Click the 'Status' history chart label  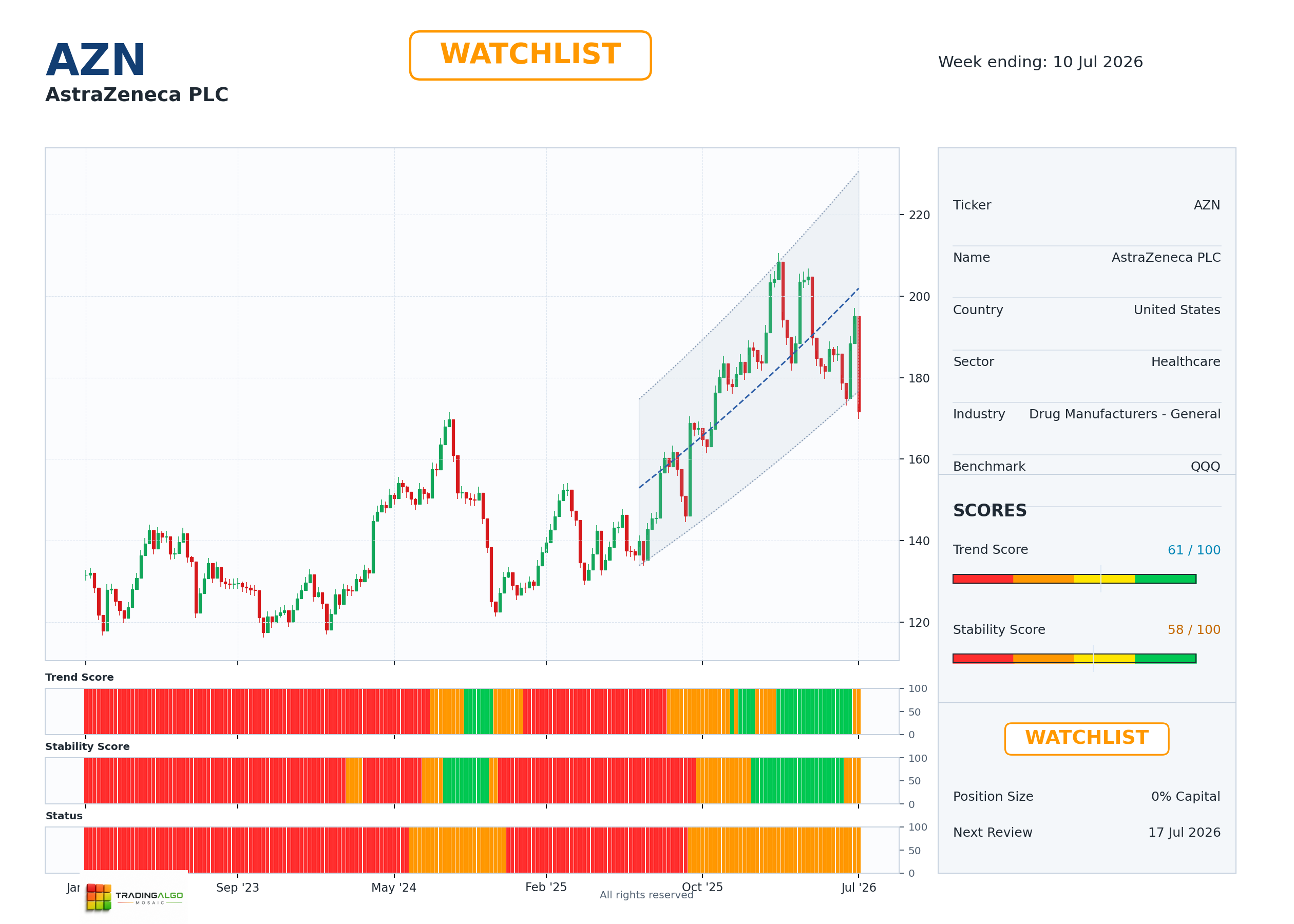click(x=64, y=816)
